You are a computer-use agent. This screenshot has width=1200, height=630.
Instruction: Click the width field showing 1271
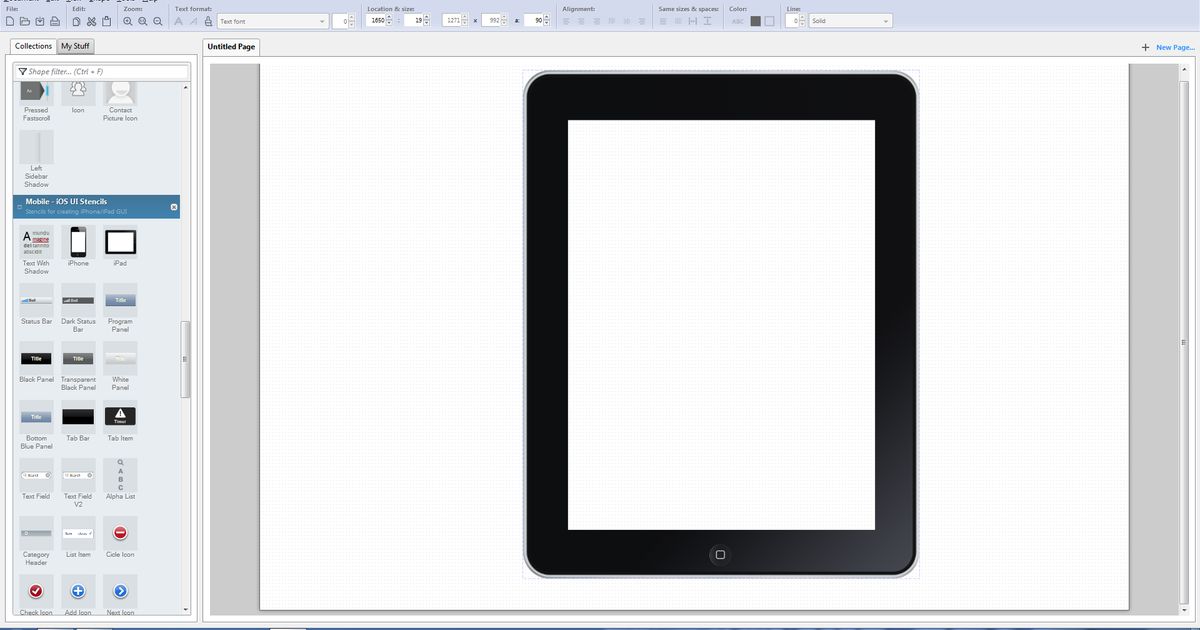[452, 21]
